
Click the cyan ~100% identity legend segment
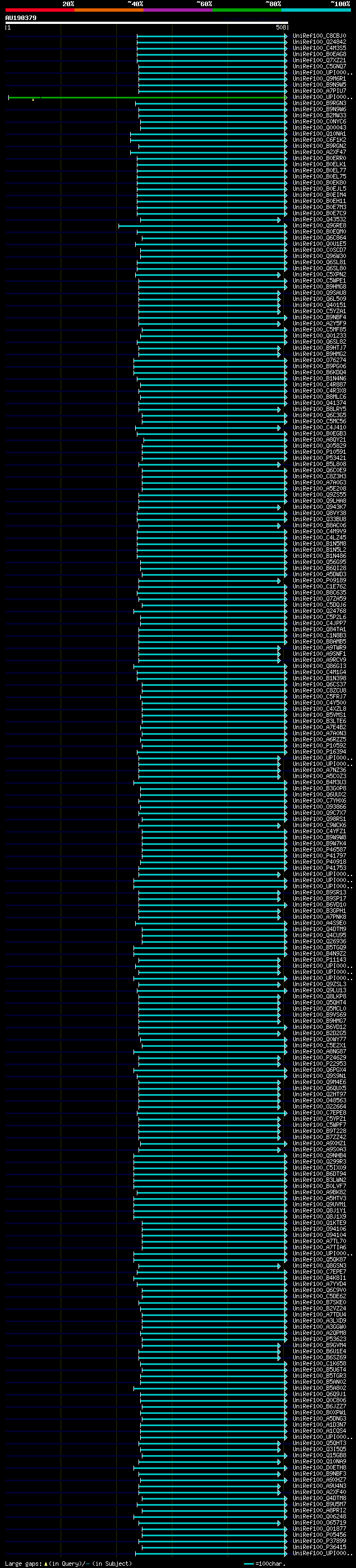coord(316,10)
